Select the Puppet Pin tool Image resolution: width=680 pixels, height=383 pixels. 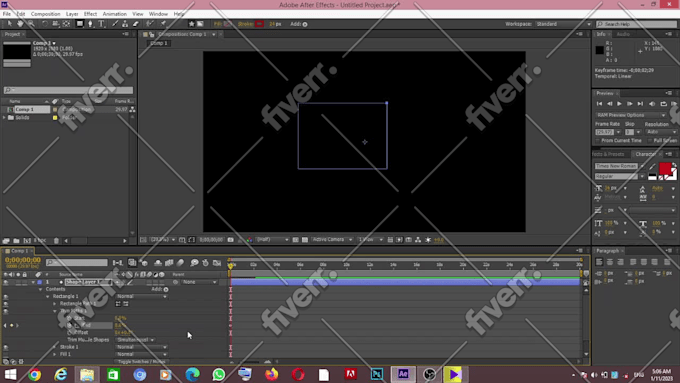[x=163, y=24]
